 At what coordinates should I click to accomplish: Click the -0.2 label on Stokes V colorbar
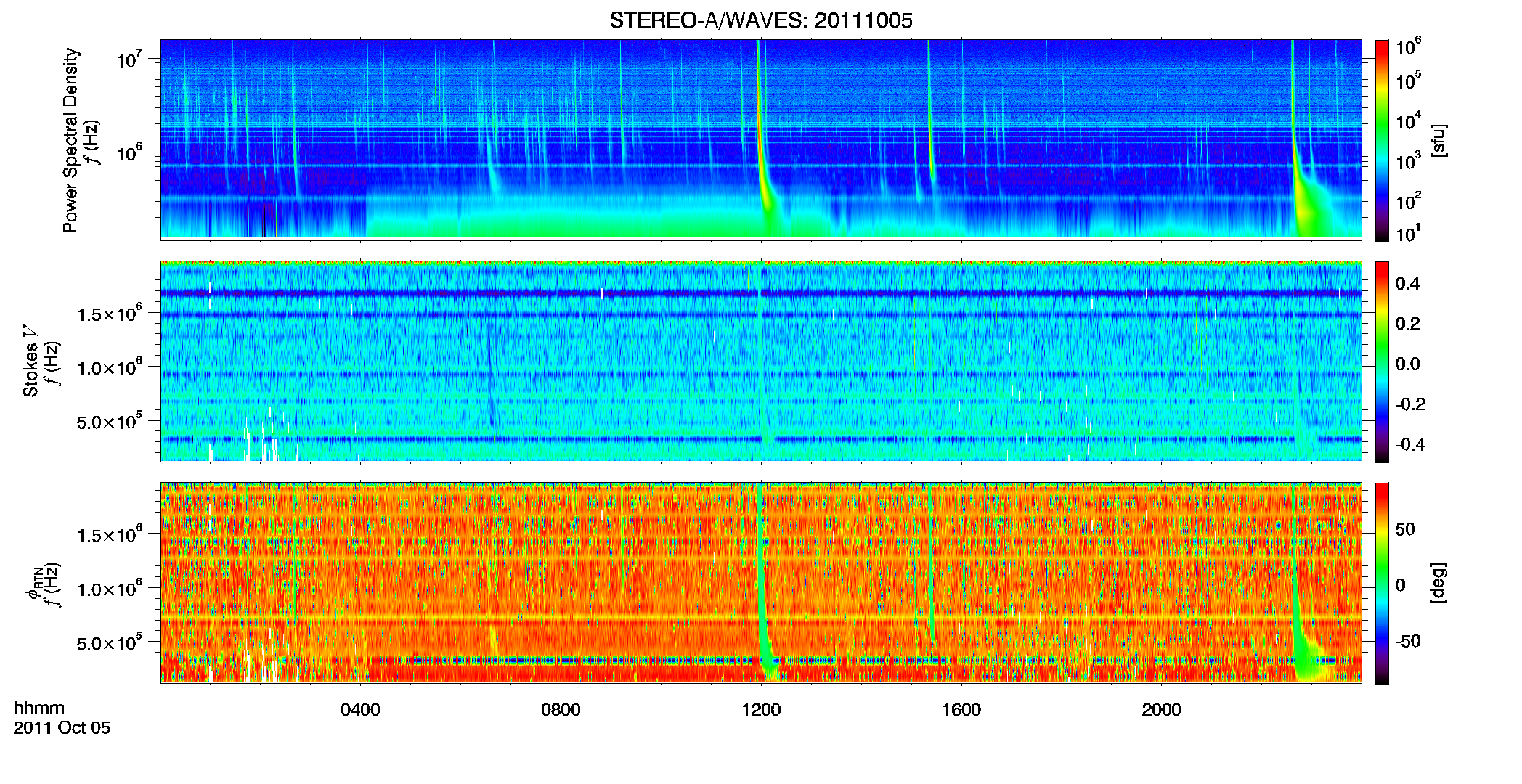(1409, 404)
